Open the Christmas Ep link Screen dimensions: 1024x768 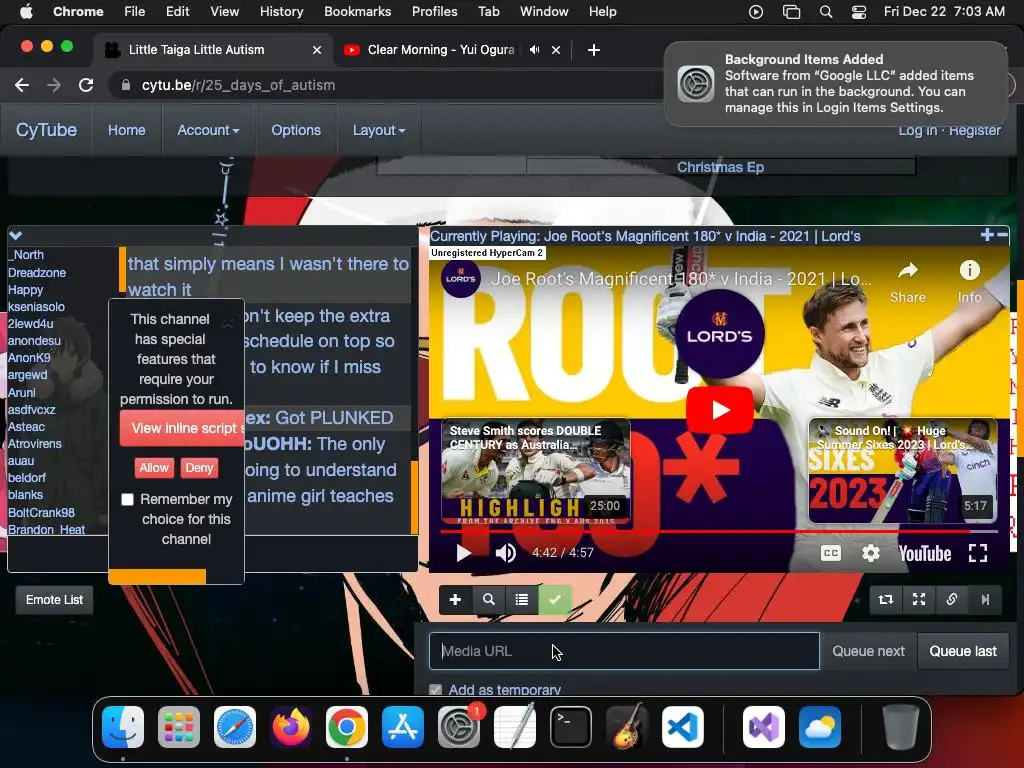click(720, 167)
